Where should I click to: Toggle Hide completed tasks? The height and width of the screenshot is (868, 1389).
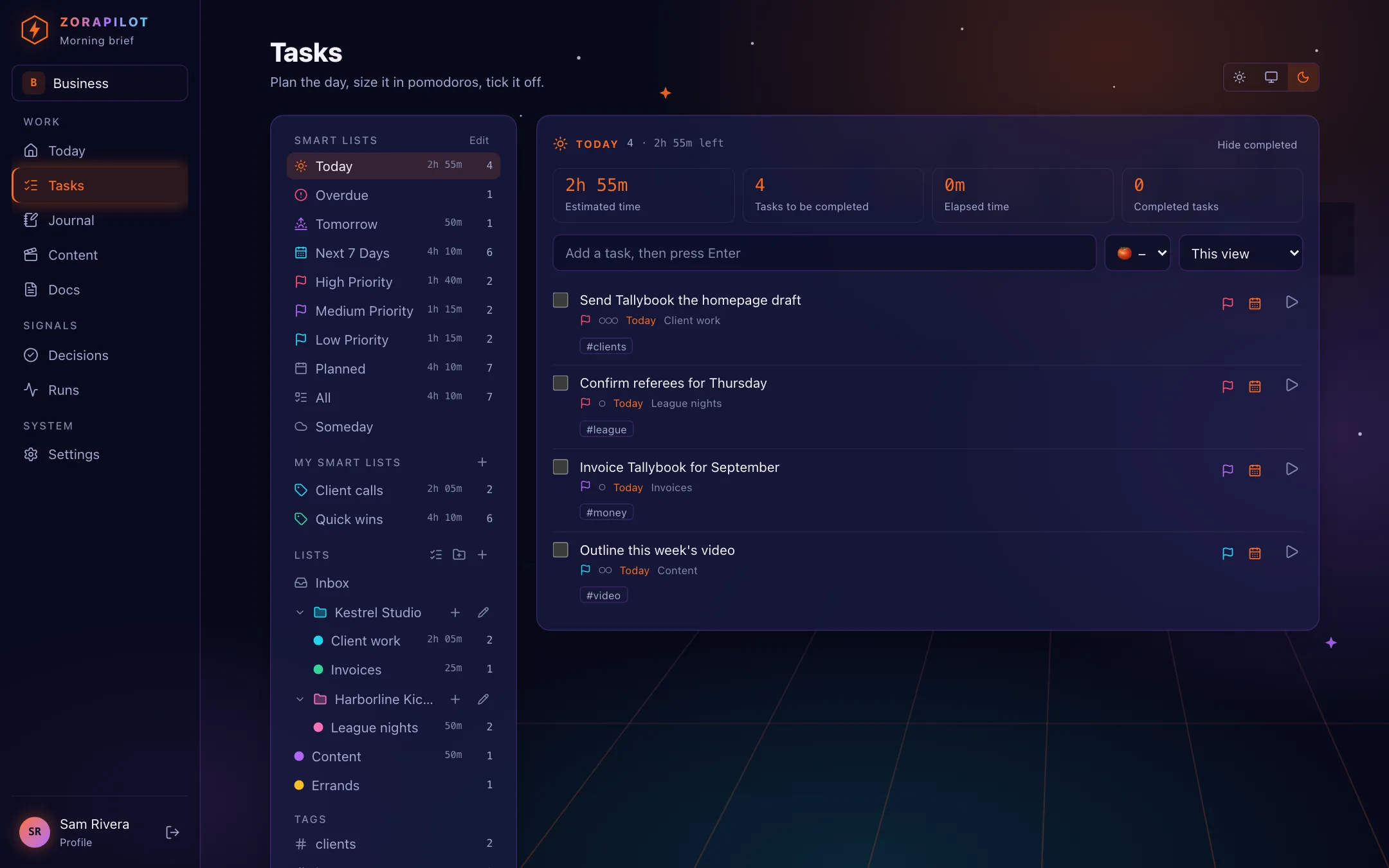(1257, 145)
